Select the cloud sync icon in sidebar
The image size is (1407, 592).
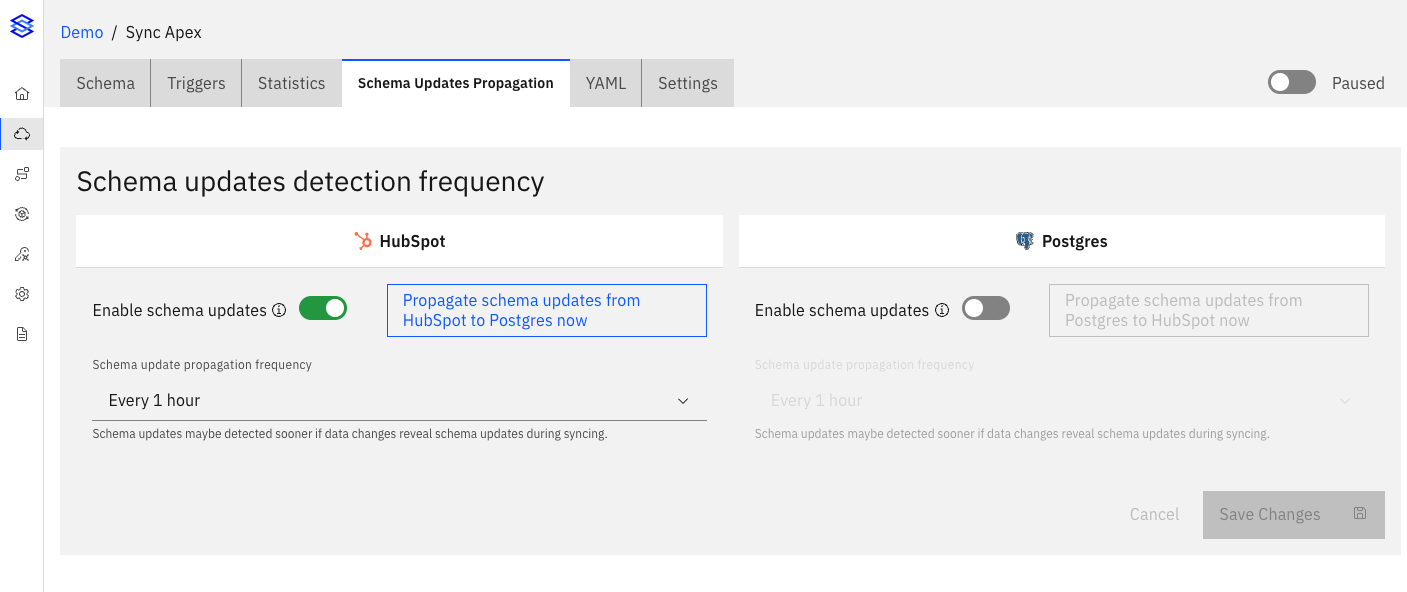22,134
